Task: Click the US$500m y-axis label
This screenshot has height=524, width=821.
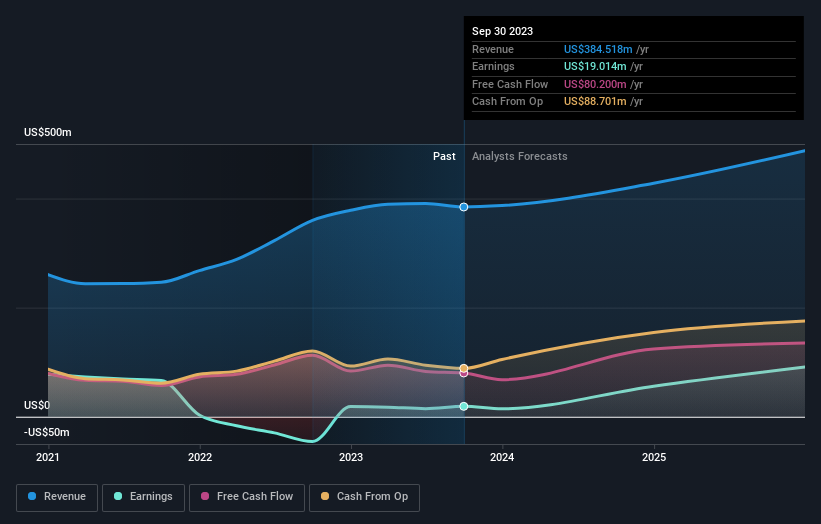Action: pyautogui.click(x=48, y=132)
